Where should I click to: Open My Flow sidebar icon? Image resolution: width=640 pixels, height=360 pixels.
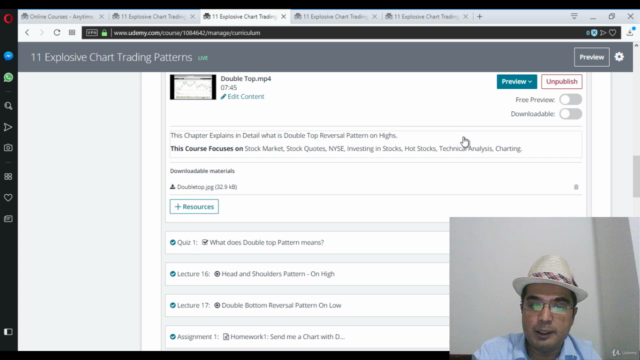coord(8,127)
